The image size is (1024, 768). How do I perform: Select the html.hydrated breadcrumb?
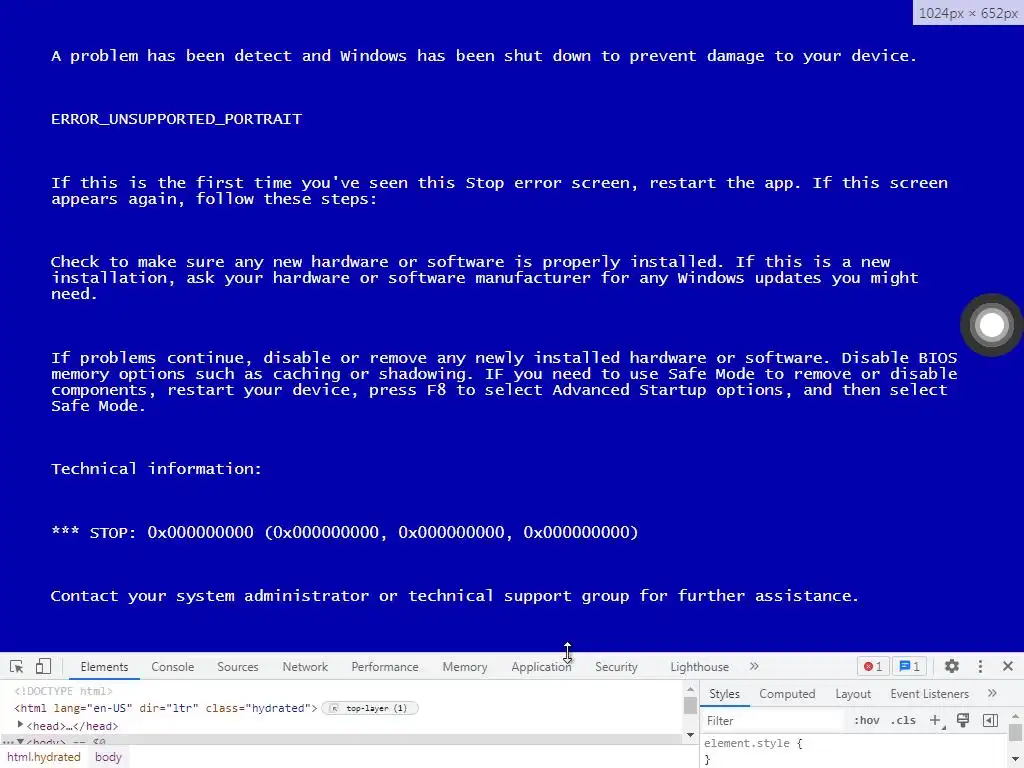(x=44, y=757)
